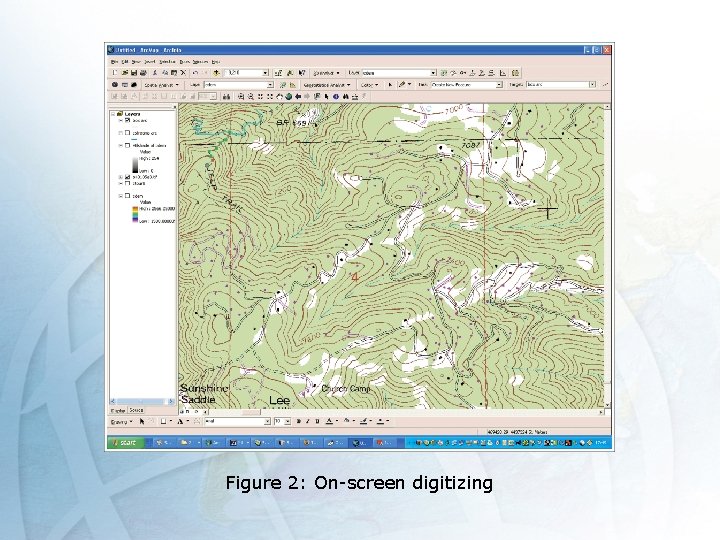The width and height of the screenshot is (720, 540).
Task: Collapse the Layers data frame tree
Action: click(x=113, y=114)
